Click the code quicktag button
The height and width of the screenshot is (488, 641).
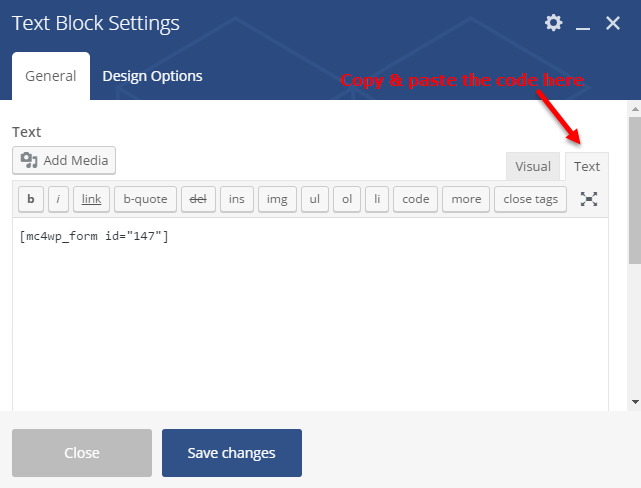coord(415,199)
